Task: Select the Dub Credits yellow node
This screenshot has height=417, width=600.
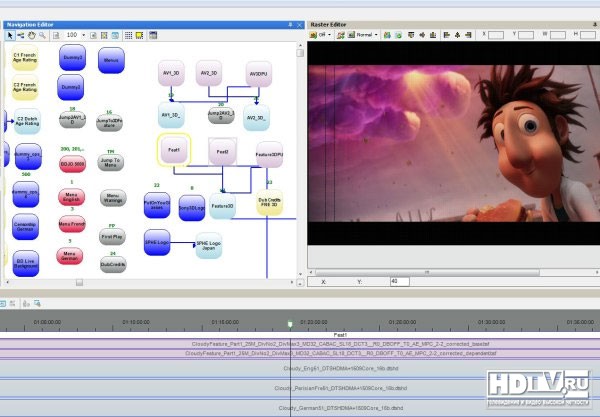Action: [x=269, y=202]
